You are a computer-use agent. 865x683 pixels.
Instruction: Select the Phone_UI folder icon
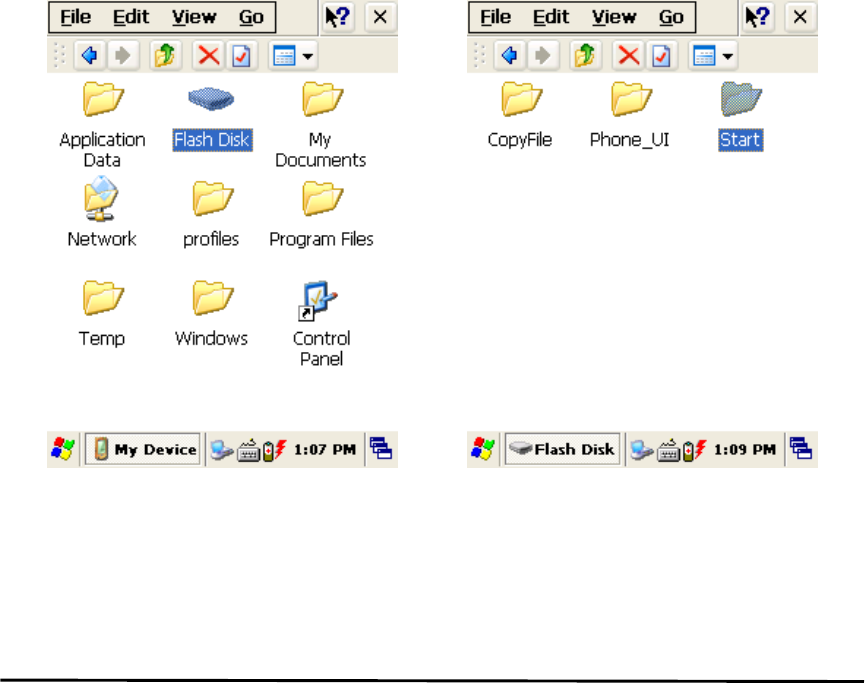[x=631, y=99]
